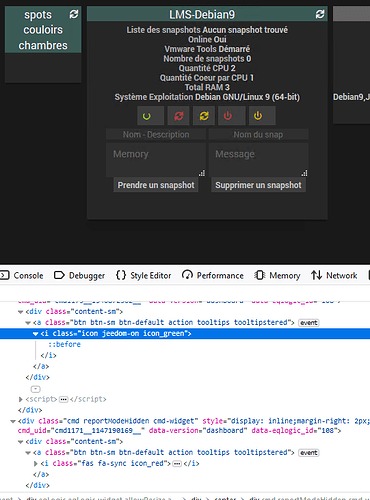Focus the Memory text area
The image size is (370, 500).
(156, 160)
